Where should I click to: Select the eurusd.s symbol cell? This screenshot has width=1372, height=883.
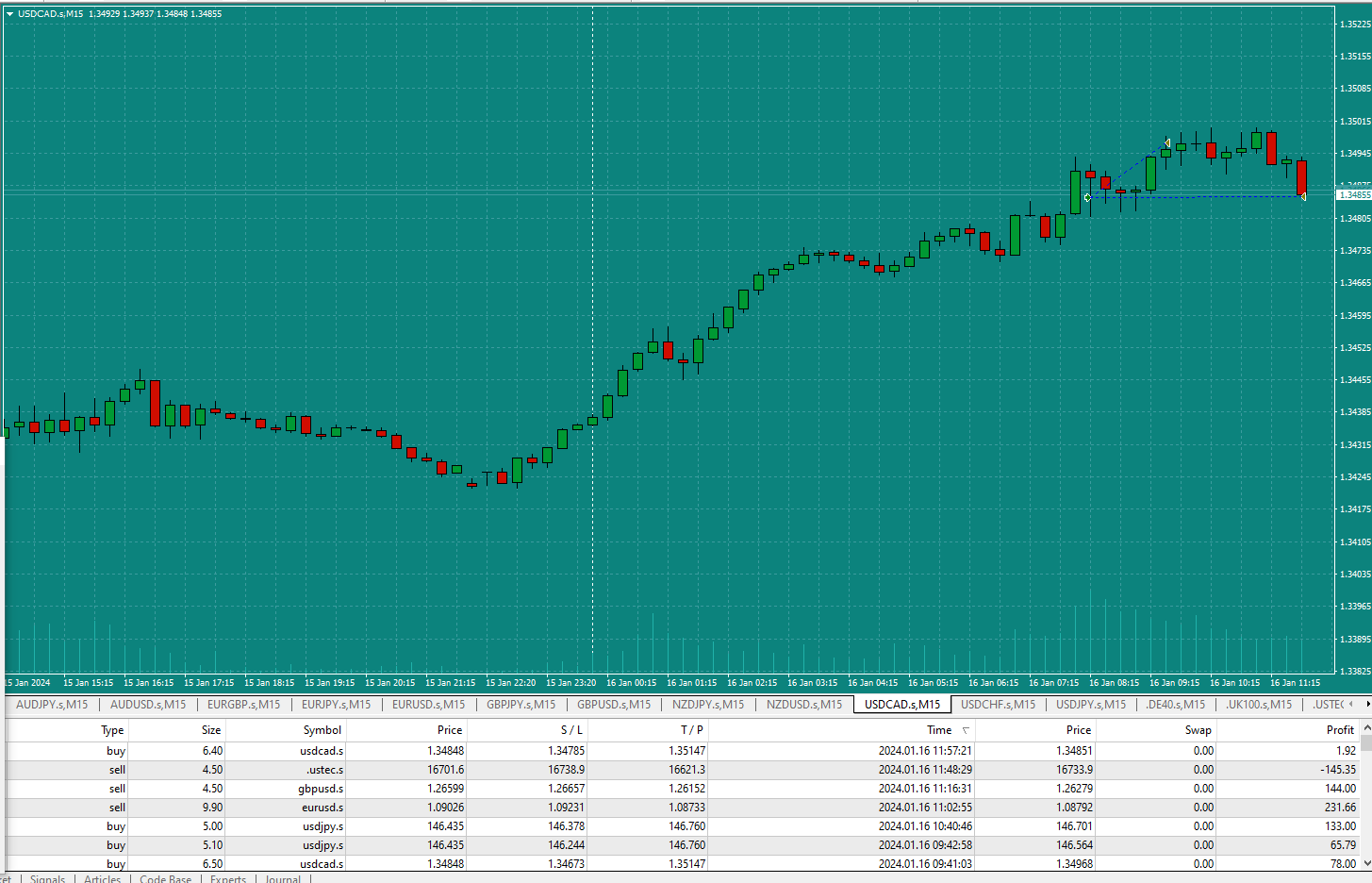point(322,808)
